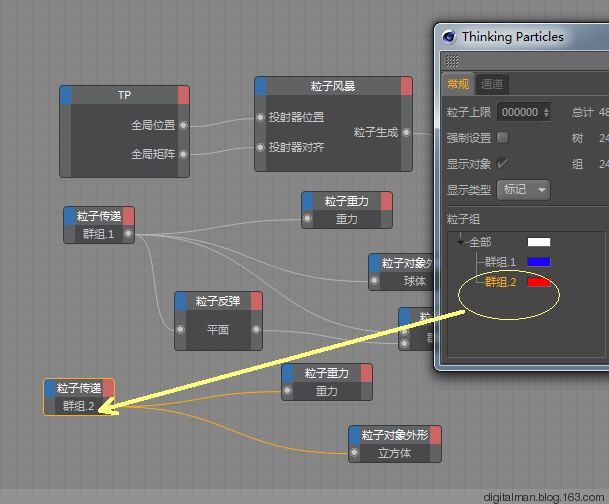Image resolution: width=609 pixels, height=504 pixels.
Task: Click the white color swatch for 全部
Action: point(539,242)
